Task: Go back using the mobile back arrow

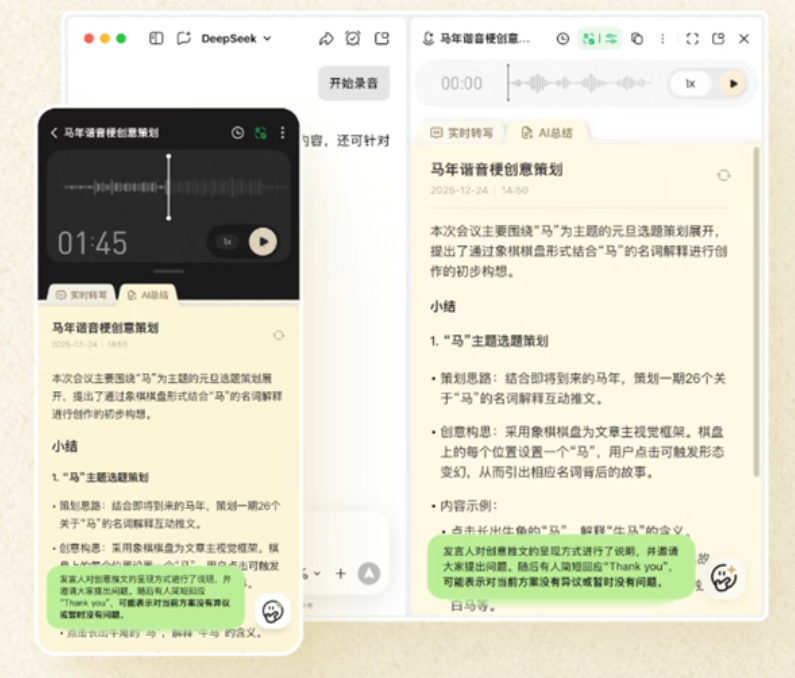Action: coord(54,133)
